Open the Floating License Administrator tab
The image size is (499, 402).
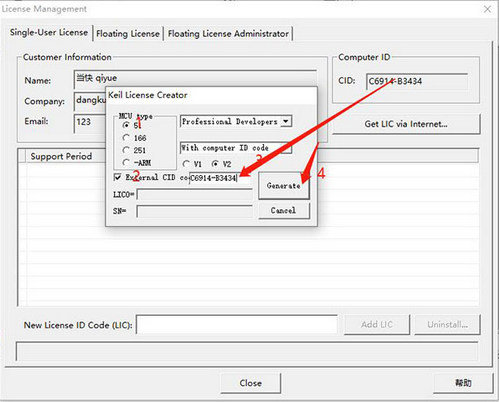click(228, 34)
